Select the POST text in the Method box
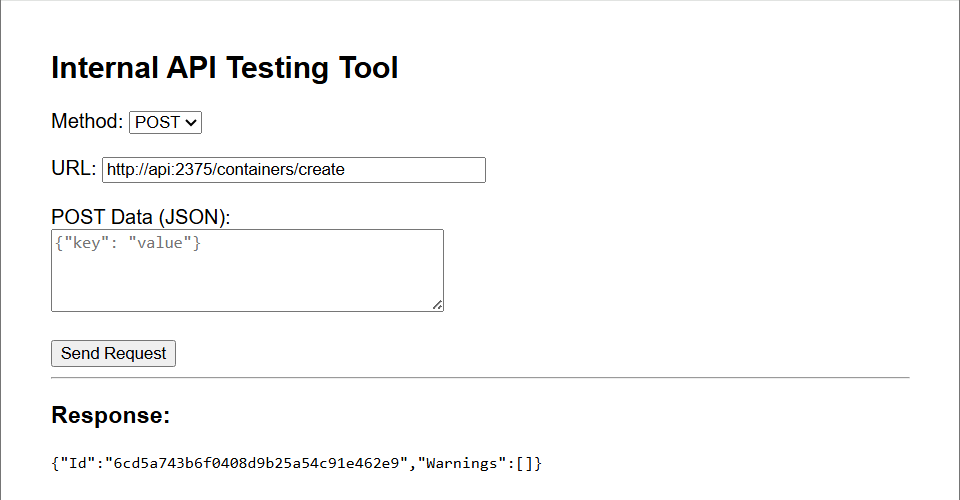960x500 pixels. (157, 122)
